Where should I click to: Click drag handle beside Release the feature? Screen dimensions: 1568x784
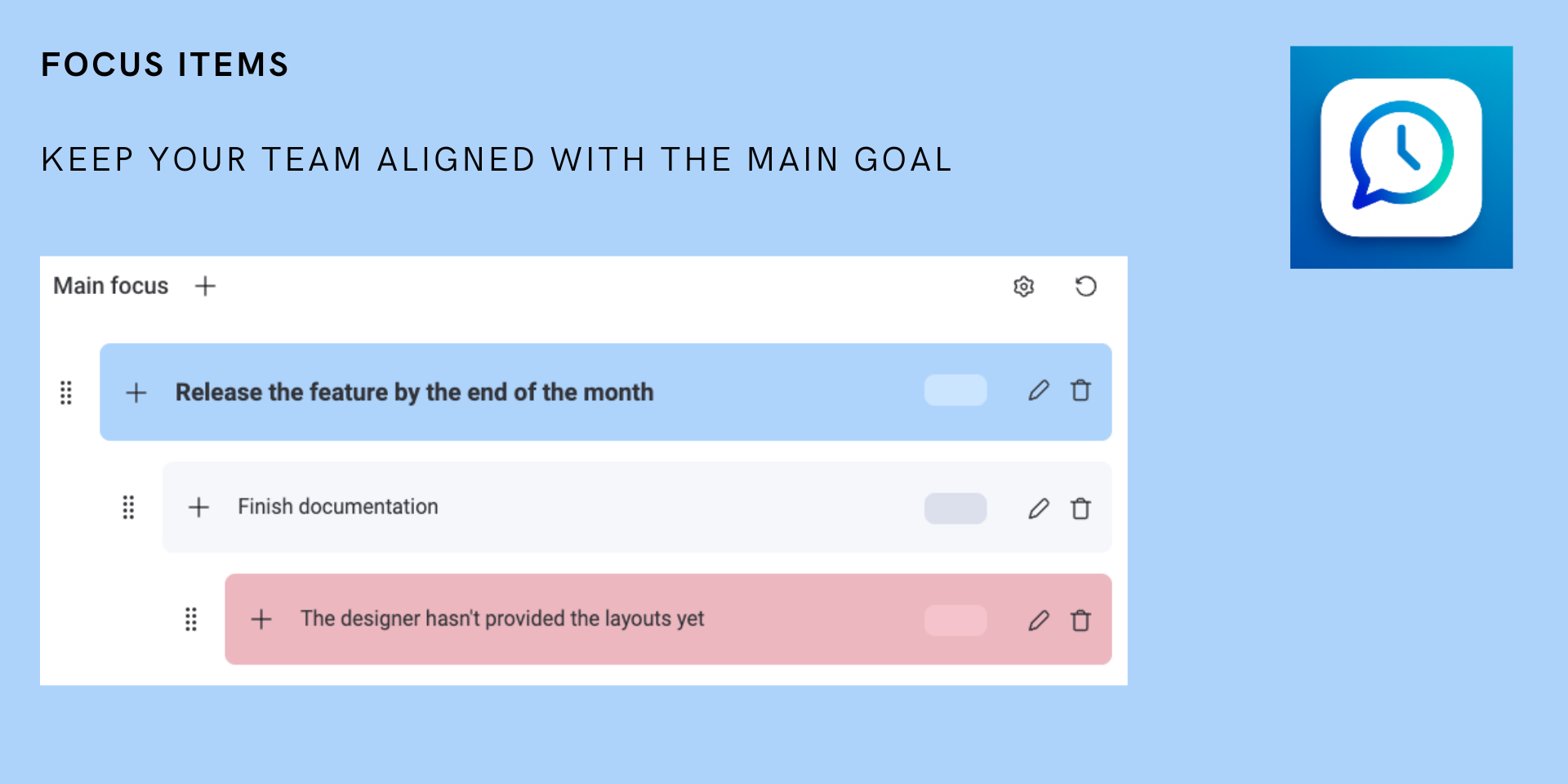point(66,393)
